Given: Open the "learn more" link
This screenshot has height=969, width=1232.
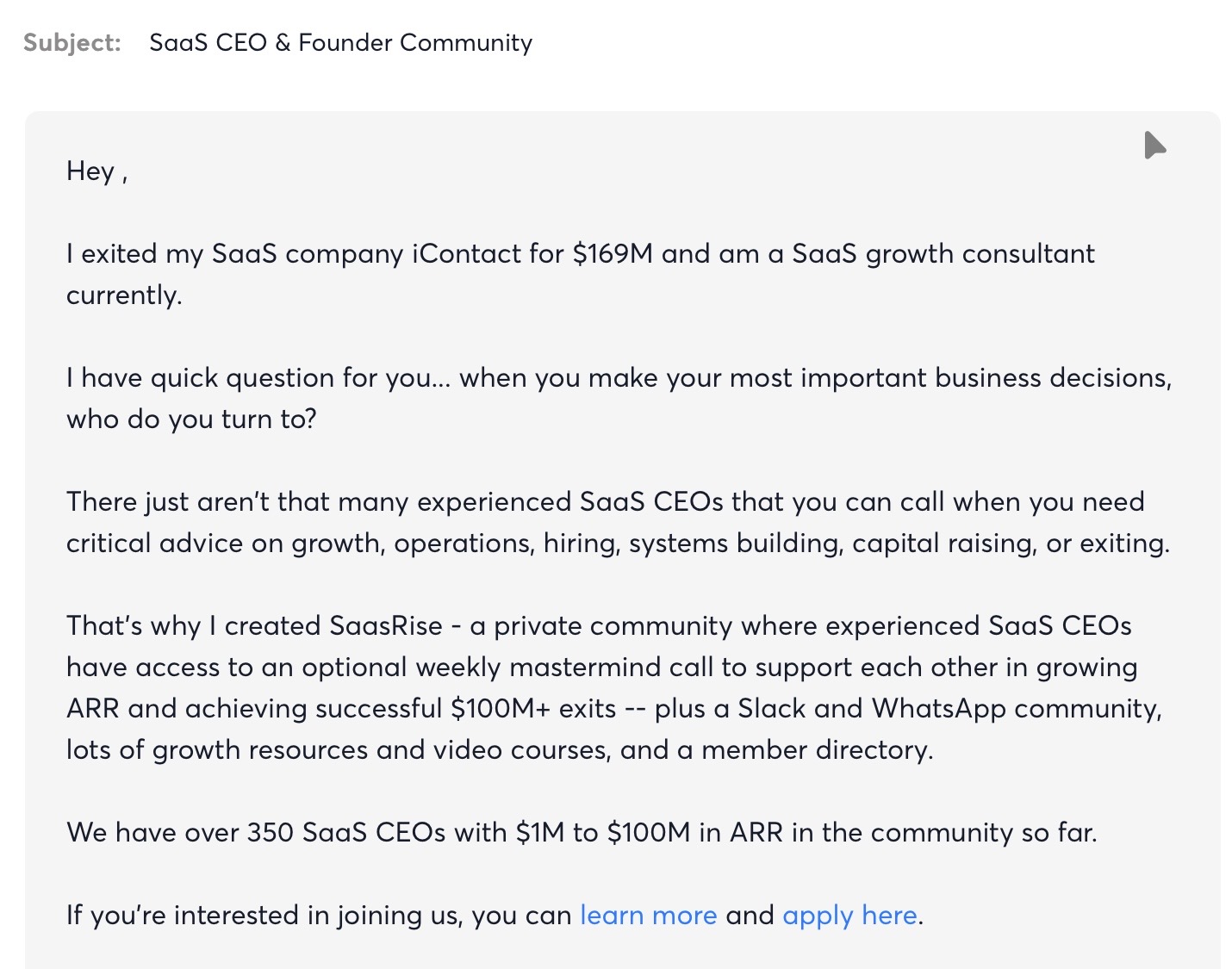Looking at the screenshot, I should click(x=649, y=915).
